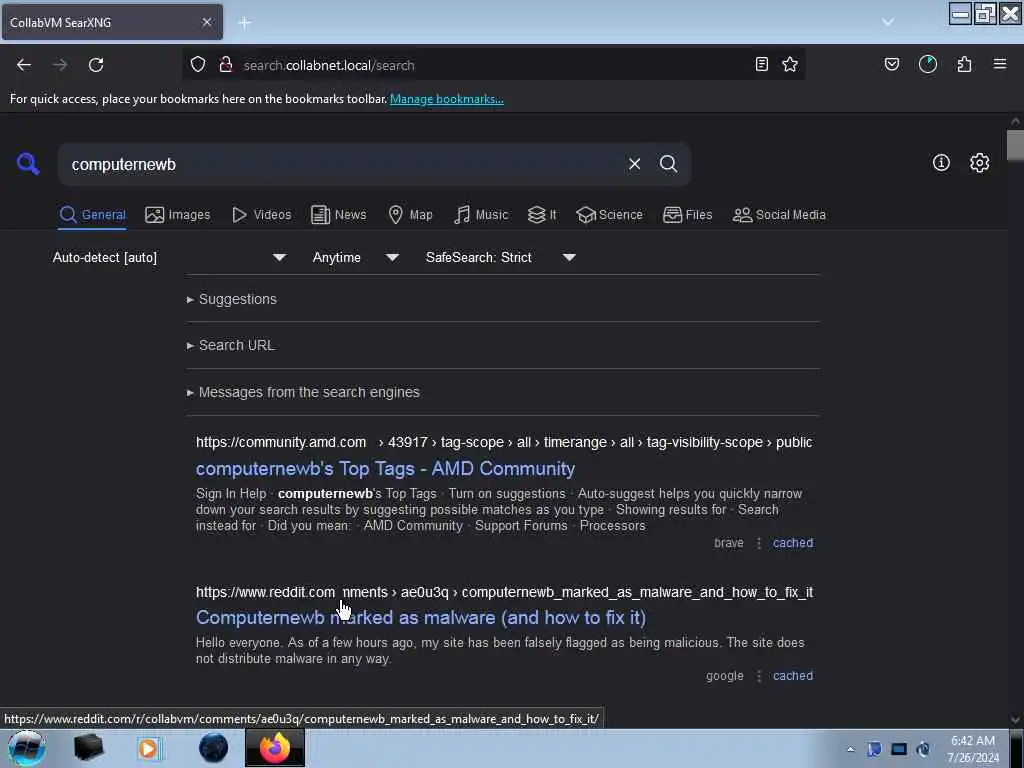Viewport: 1024px width, 768px height.
Task: Switch to the Videos tab
Action: click(x=262, y=215)
